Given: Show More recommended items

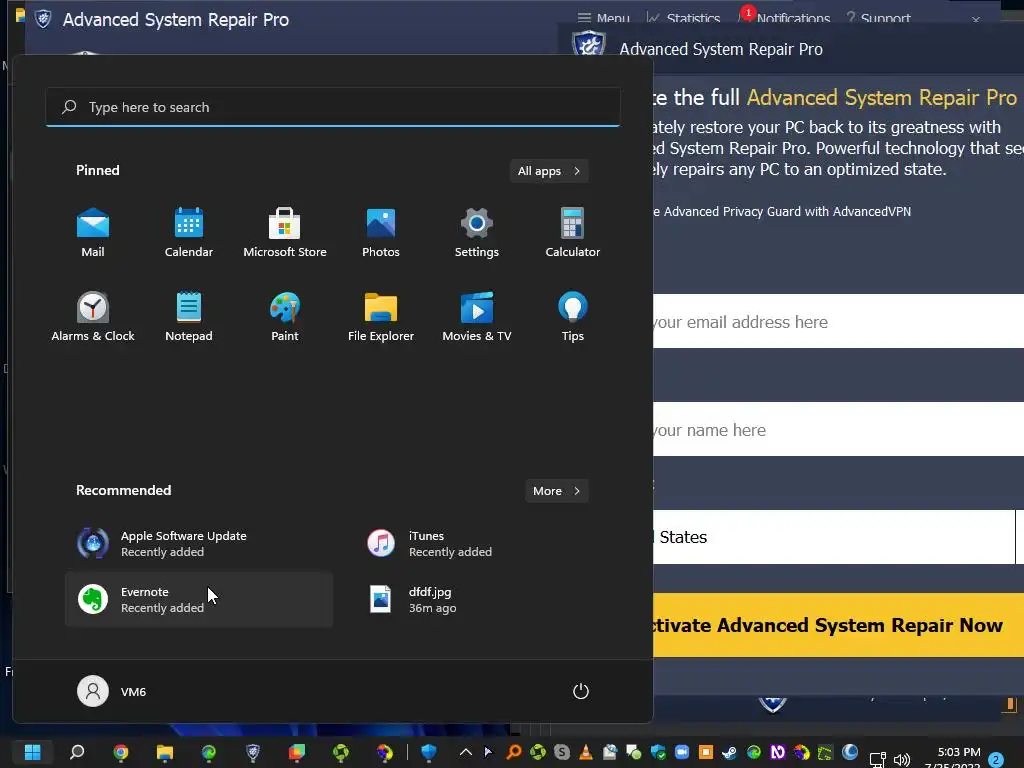Looking at the screenshot, I should (557, 491).
